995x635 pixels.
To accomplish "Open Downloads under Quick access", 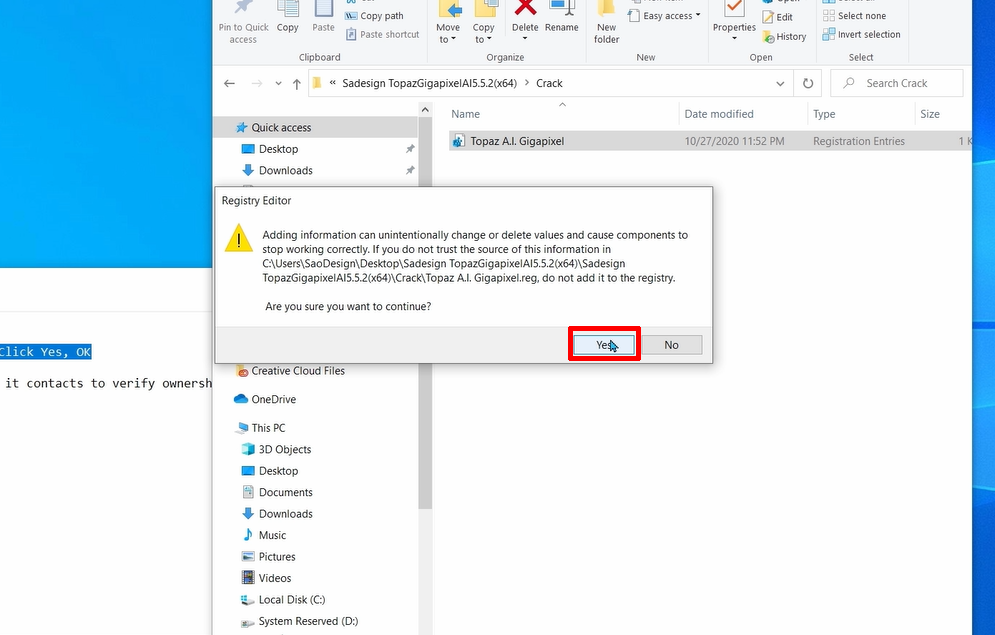I will tap(286, 171).
